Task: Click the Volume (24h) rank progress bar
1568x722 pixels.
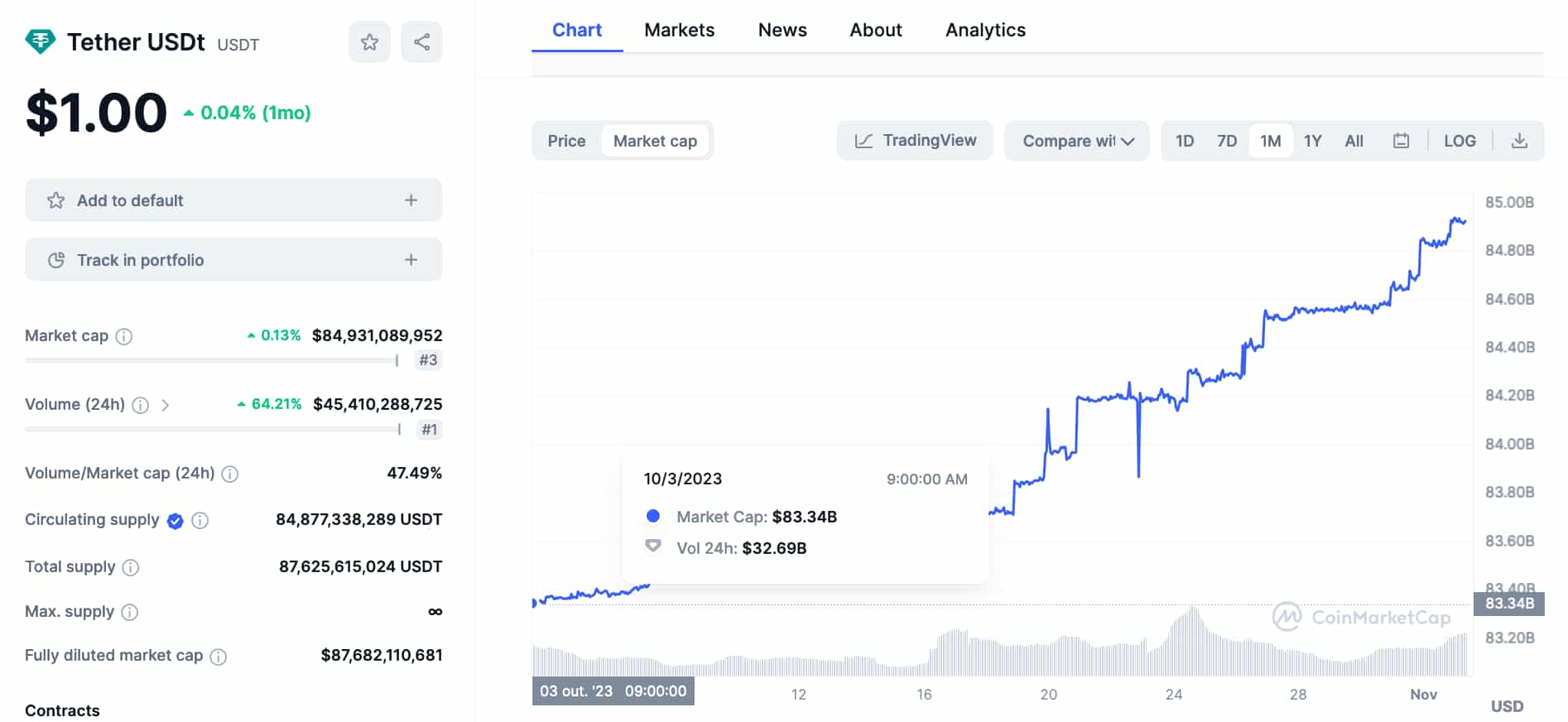Action: click(214, 430)
